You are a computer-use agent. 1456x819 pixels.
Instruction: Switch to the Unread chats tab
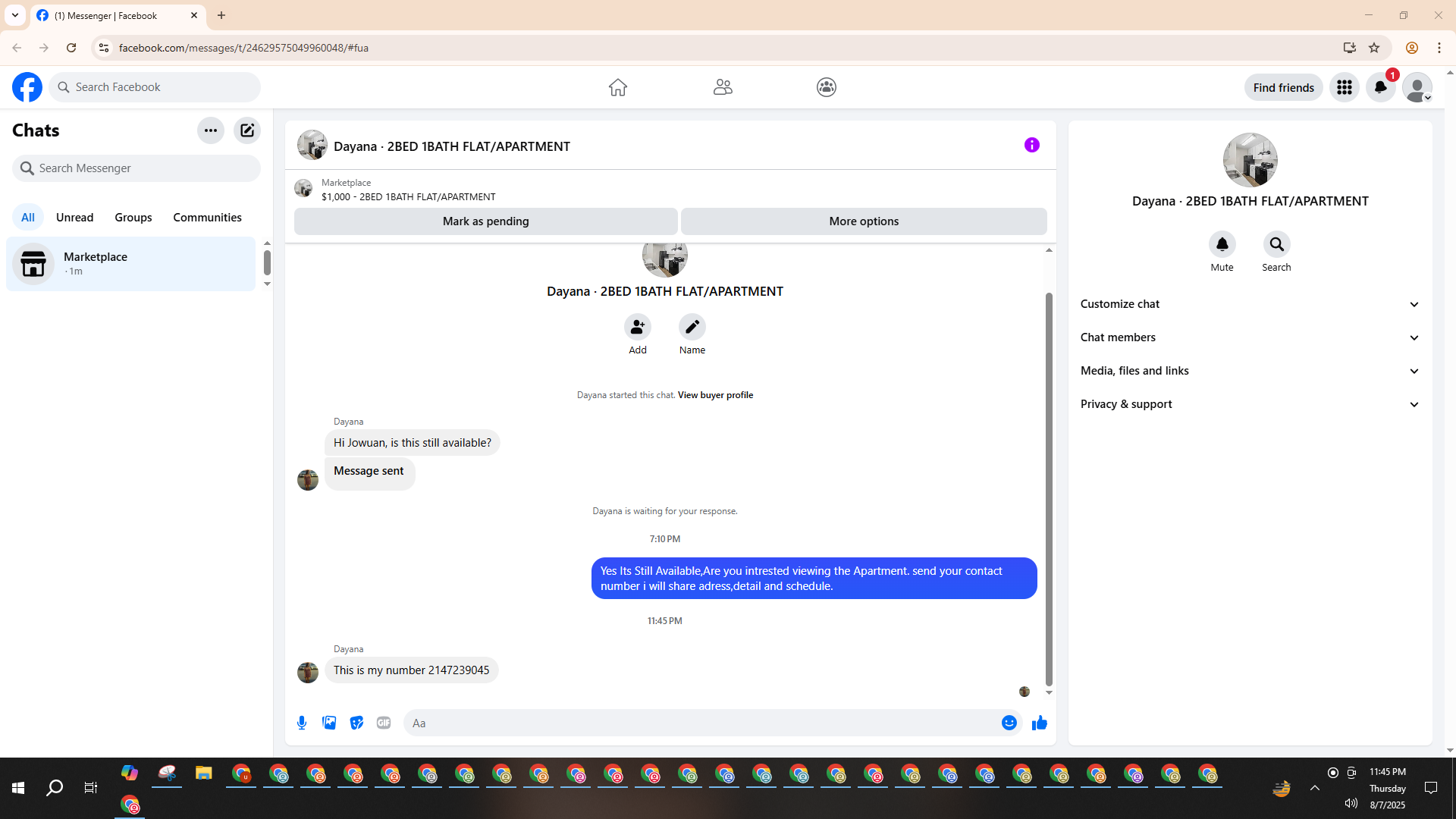(74, 218)
